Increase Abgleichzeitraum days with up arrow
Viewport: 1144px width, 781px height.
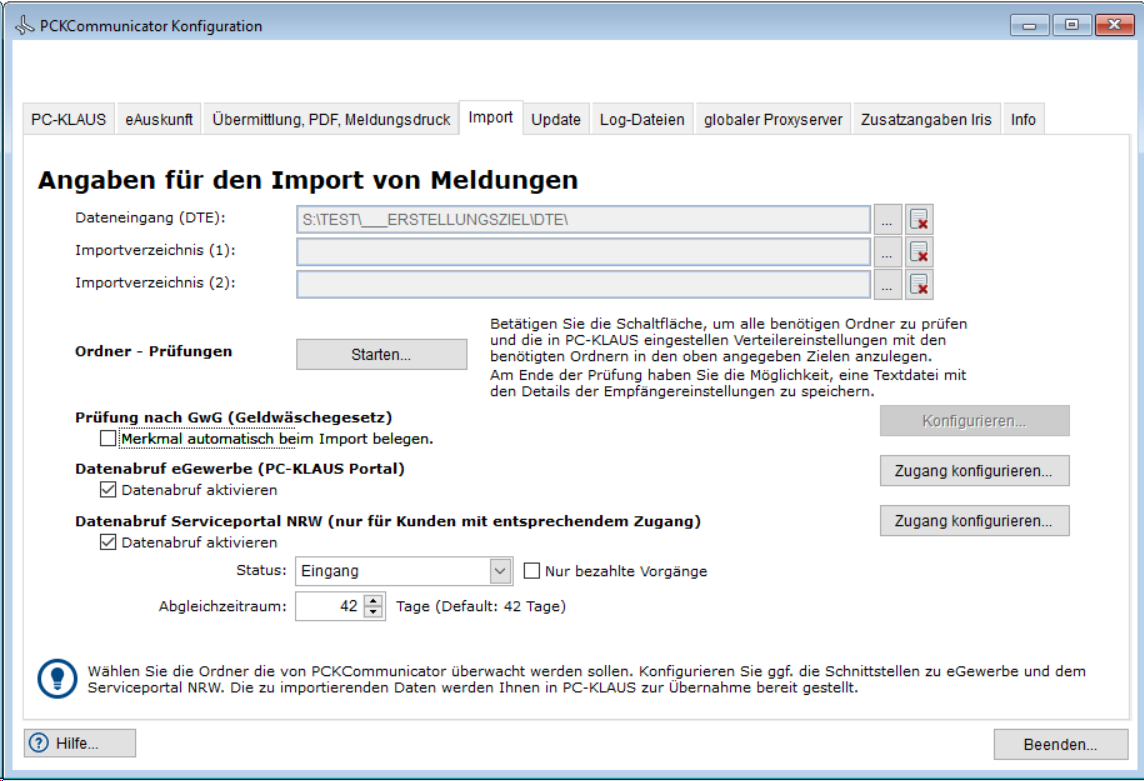tap(374, 600)
